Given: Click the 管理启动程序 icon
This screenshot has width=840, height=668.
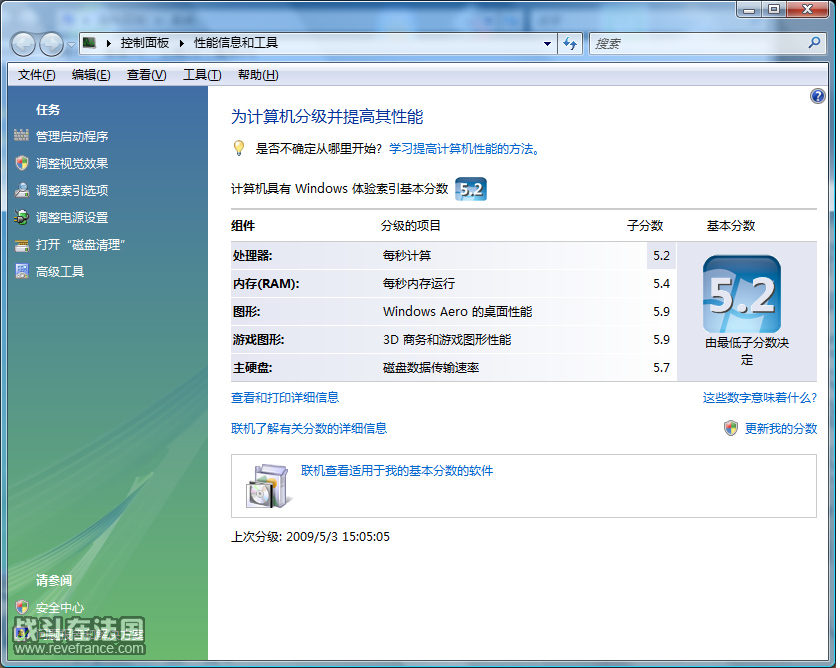Looking at the screenshot, I should (x=21, y=136).
